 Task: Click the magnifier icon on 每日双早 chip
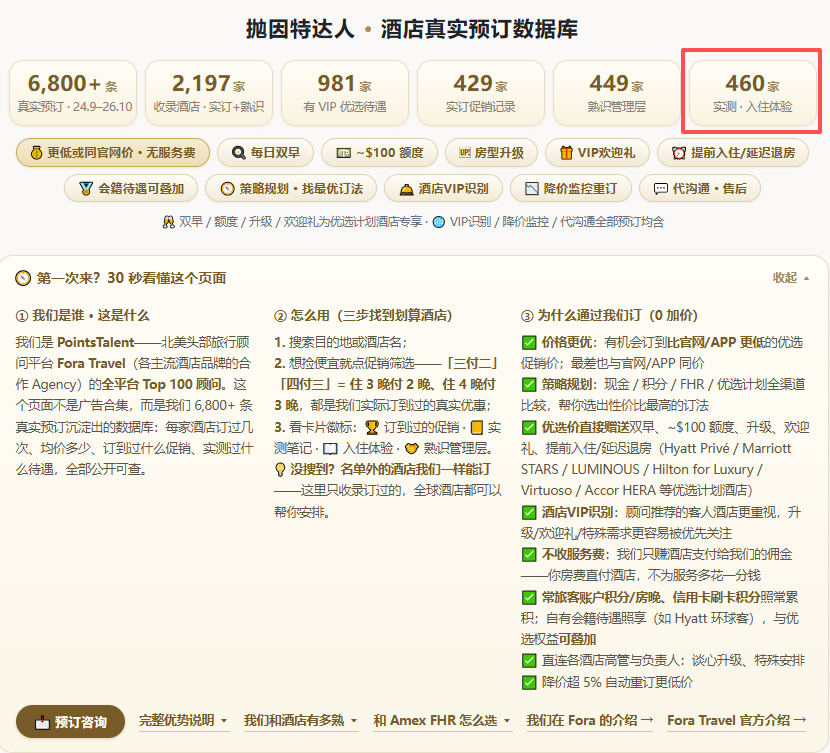pyautogui.click(x=239, y=153)
